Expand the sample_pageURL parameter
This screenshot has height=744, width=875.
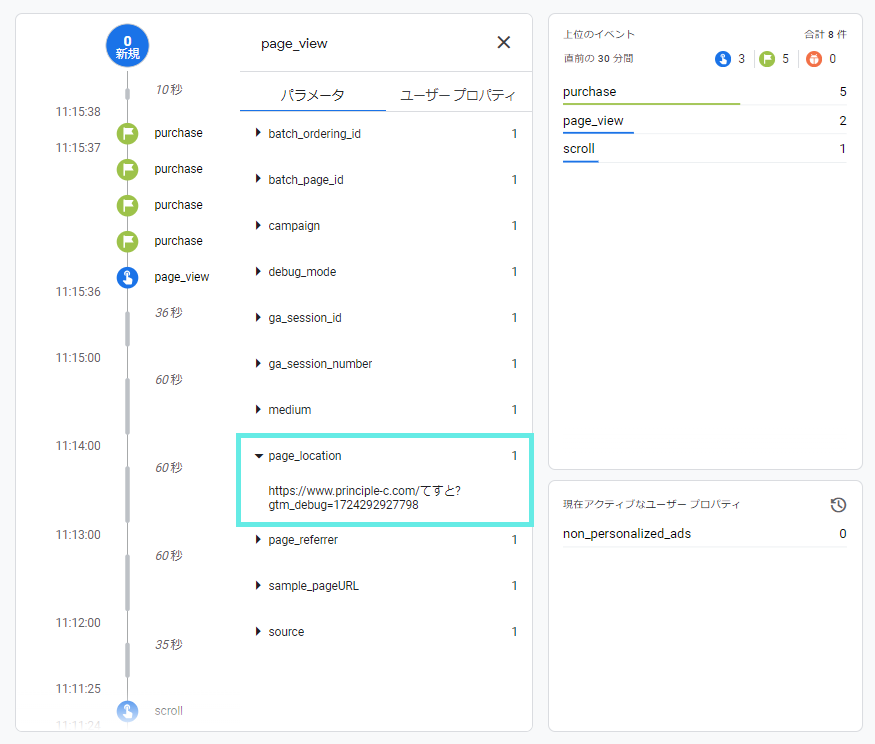click(313, 586)
